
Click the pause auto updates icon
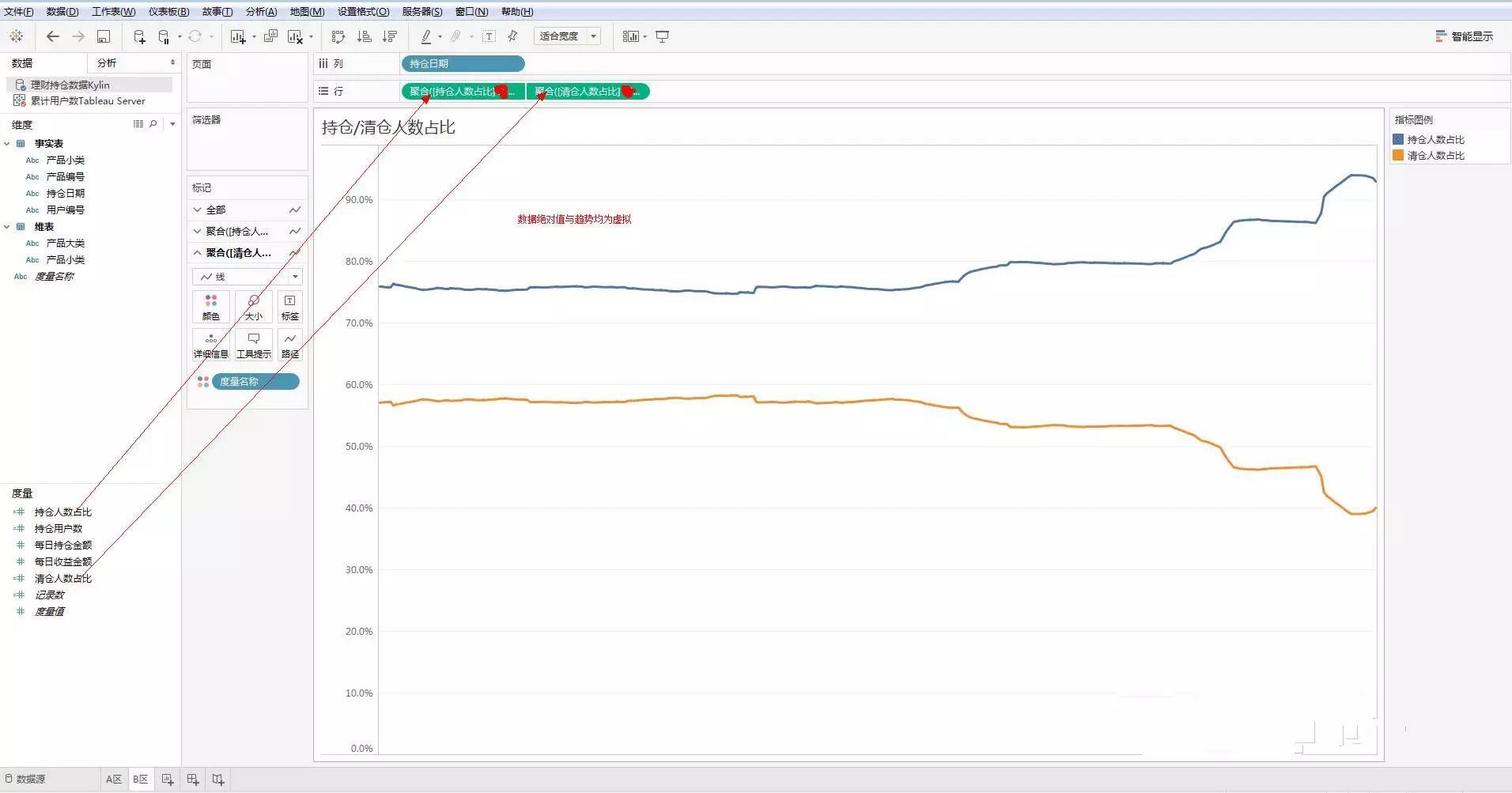point(164,36)
